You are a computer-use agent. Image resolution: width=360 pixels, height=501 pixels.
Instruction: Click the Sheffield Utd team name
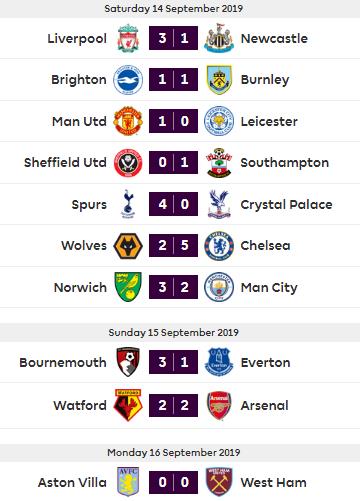tap(65, 162)
